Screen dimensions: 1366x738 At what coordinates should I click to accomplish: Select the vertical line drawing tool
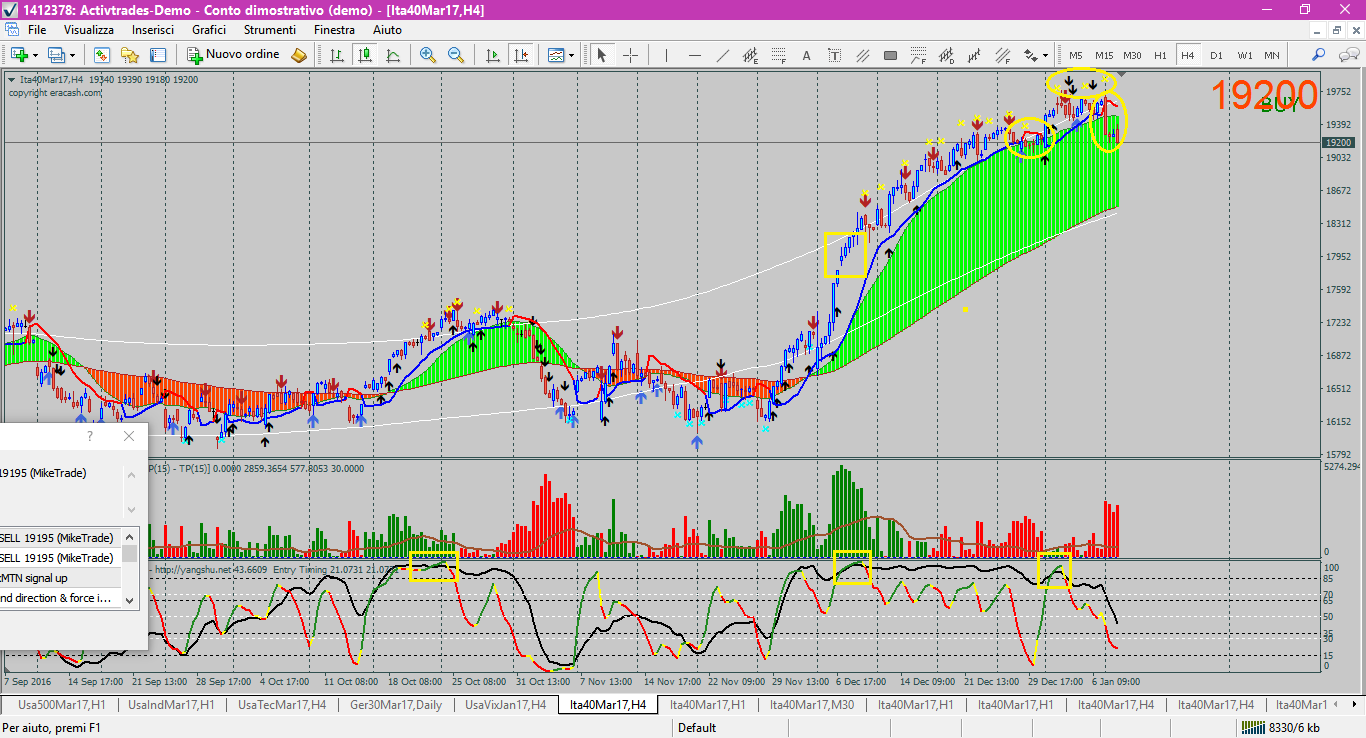coord(666,55)
